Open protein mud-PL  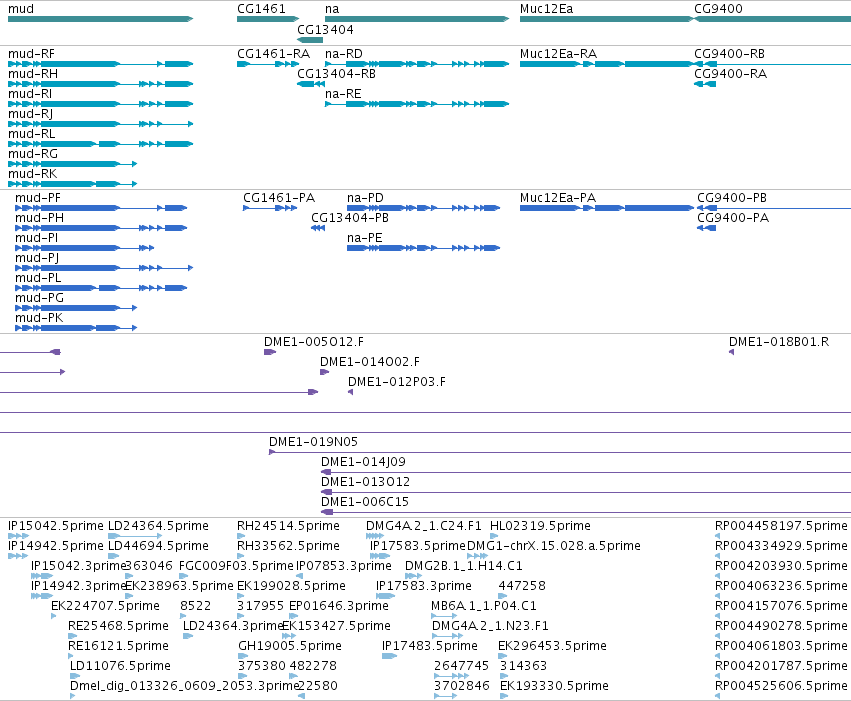point(101,288)
